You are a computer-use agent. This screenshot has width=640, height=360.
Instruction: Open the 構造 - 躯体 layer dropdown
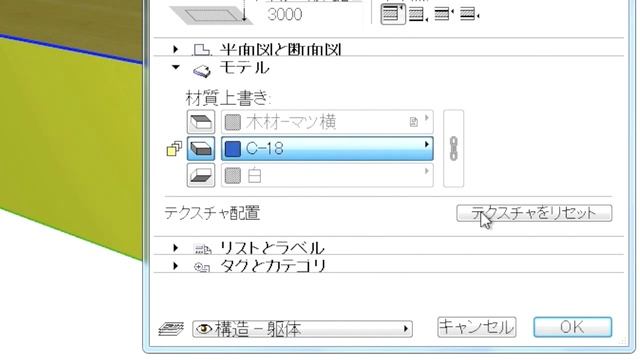pos(302,329)
